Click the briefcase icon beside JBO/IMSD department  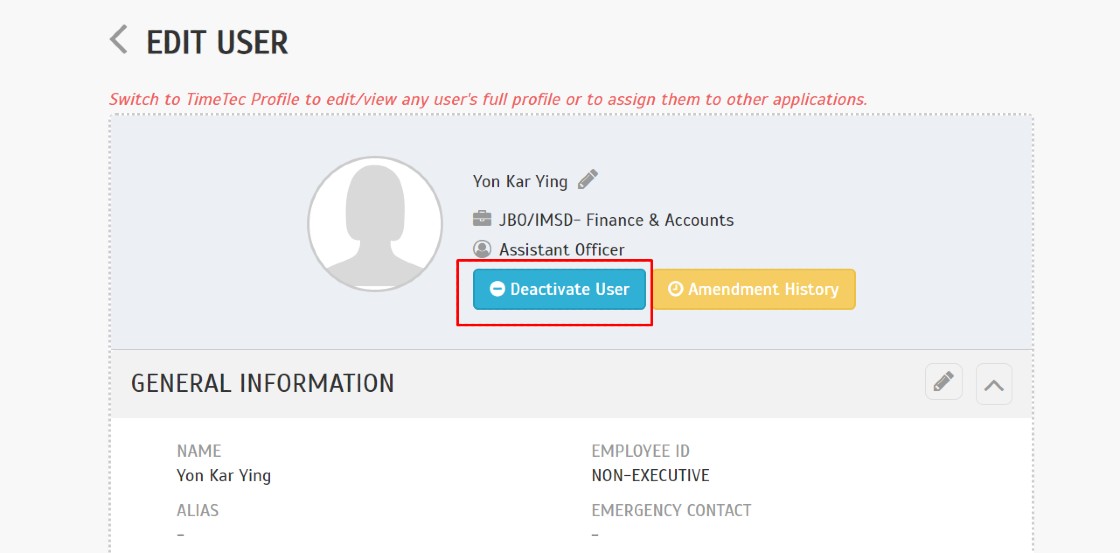(482, 218)
